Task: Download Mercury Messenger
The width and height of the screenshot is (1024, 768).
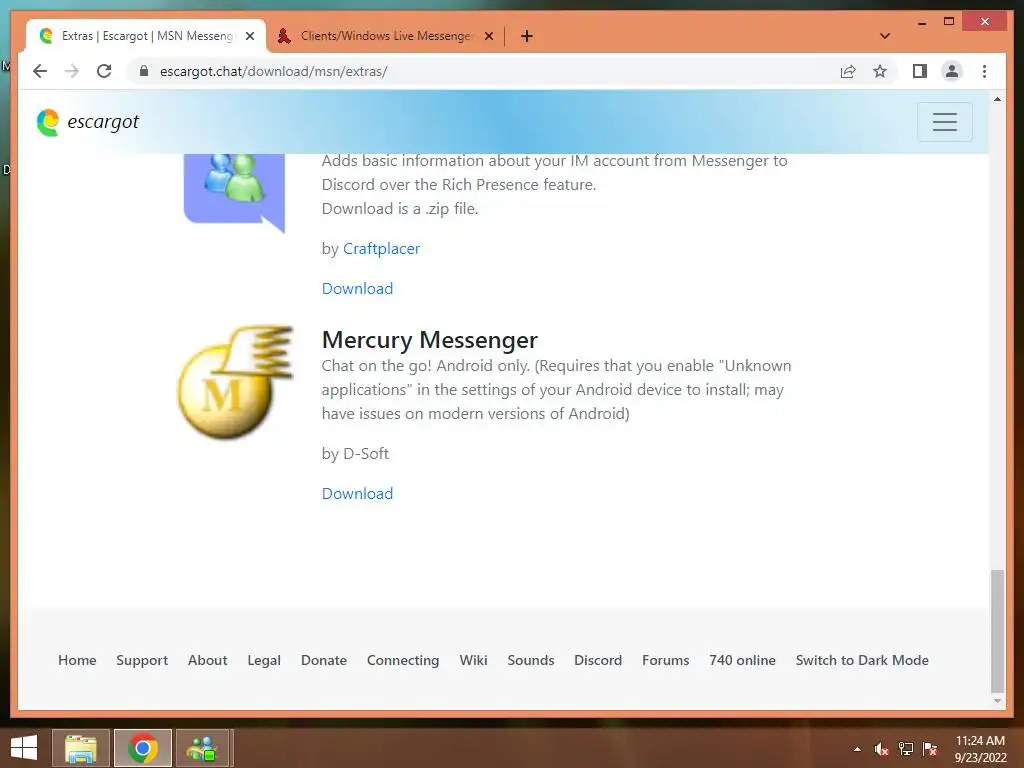Action: tap(357, 494)
